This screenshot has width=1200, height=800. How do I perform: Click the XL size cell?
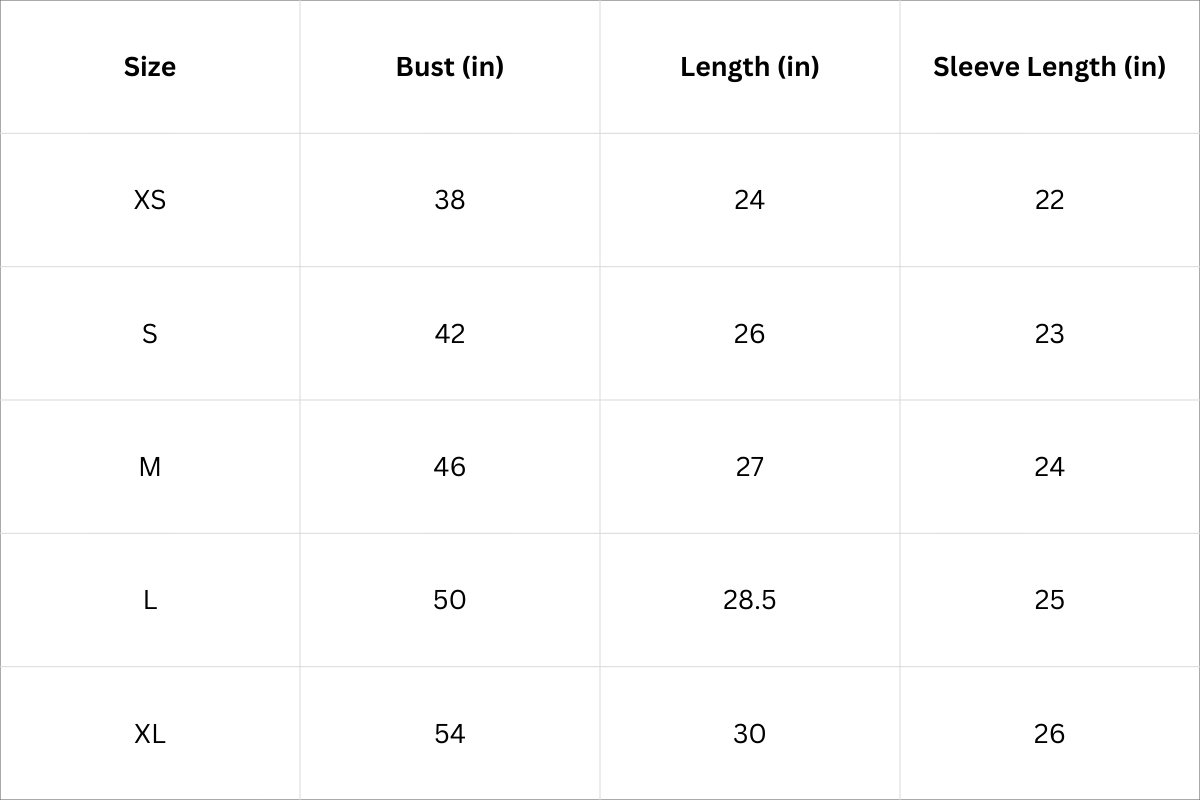pos(150,734)
